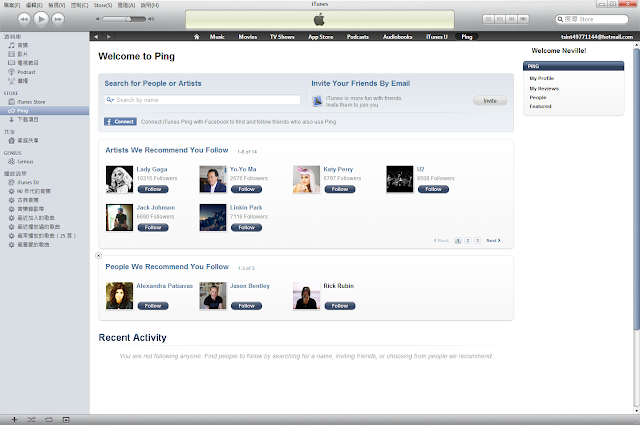Viewport: 640px width, 425px height.
Task: Follow Lady Gaga
Action: (153, 189)
